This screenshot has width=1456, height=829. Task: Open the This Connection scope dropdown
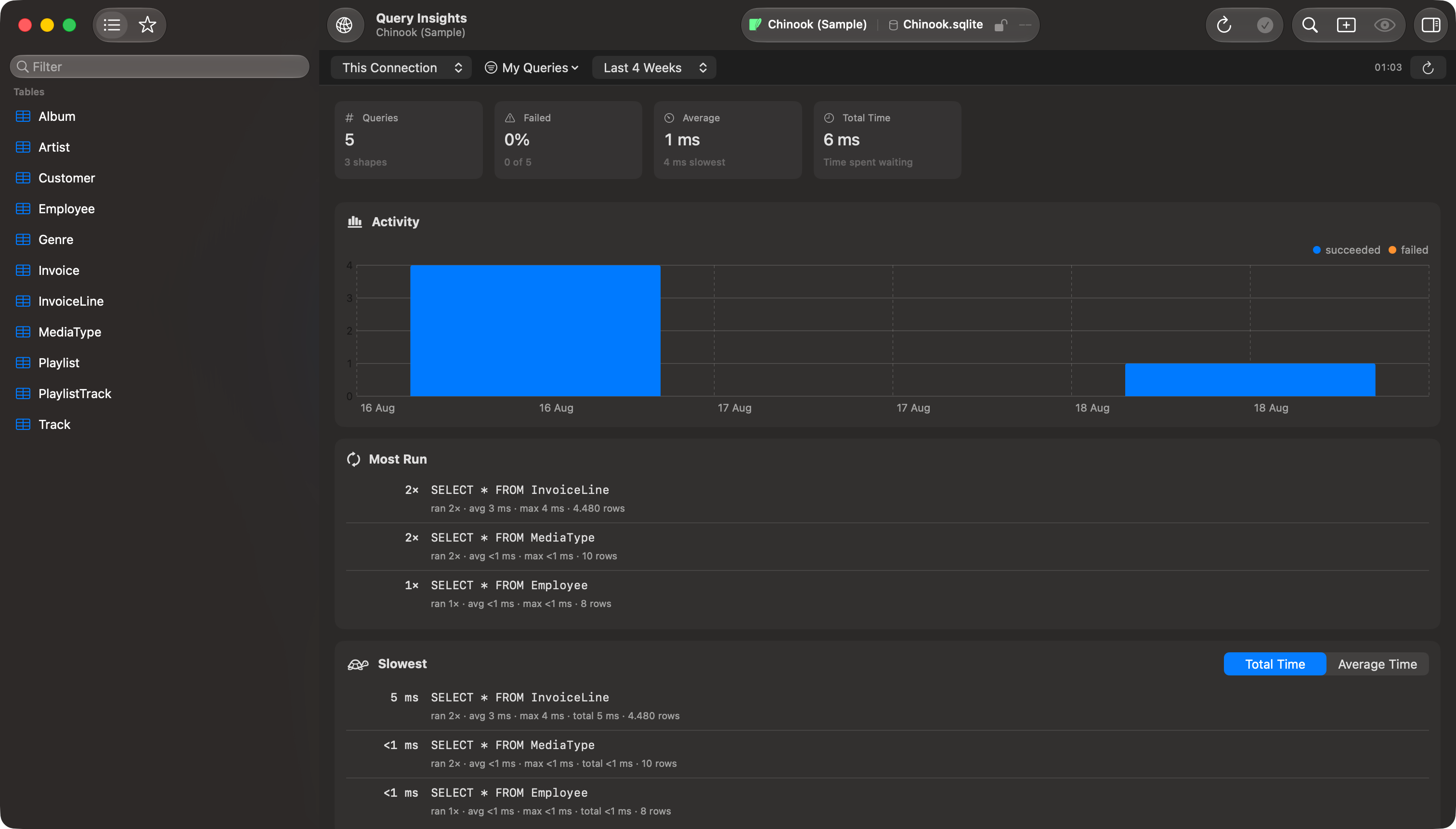coord(402,68)
